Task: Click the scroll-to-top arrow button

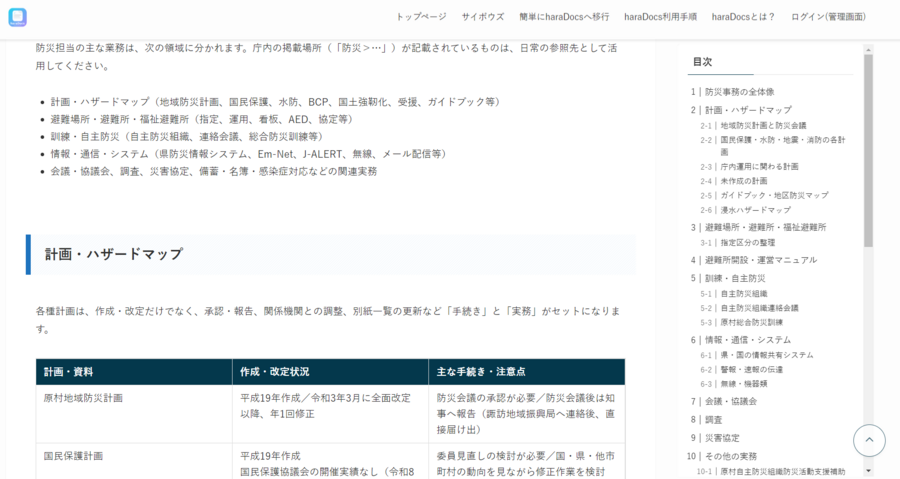Action: [869, 440]
